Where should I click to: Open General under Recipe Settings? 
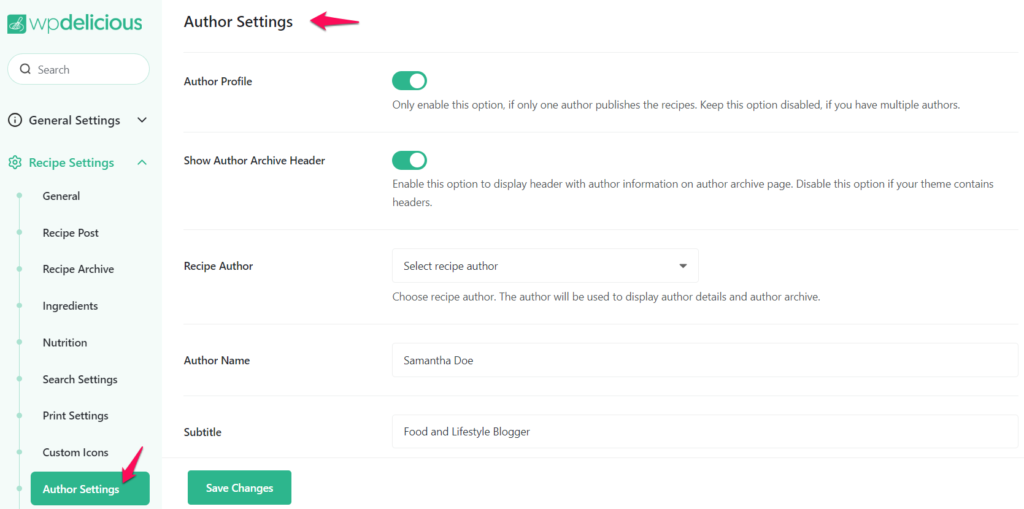61,196
